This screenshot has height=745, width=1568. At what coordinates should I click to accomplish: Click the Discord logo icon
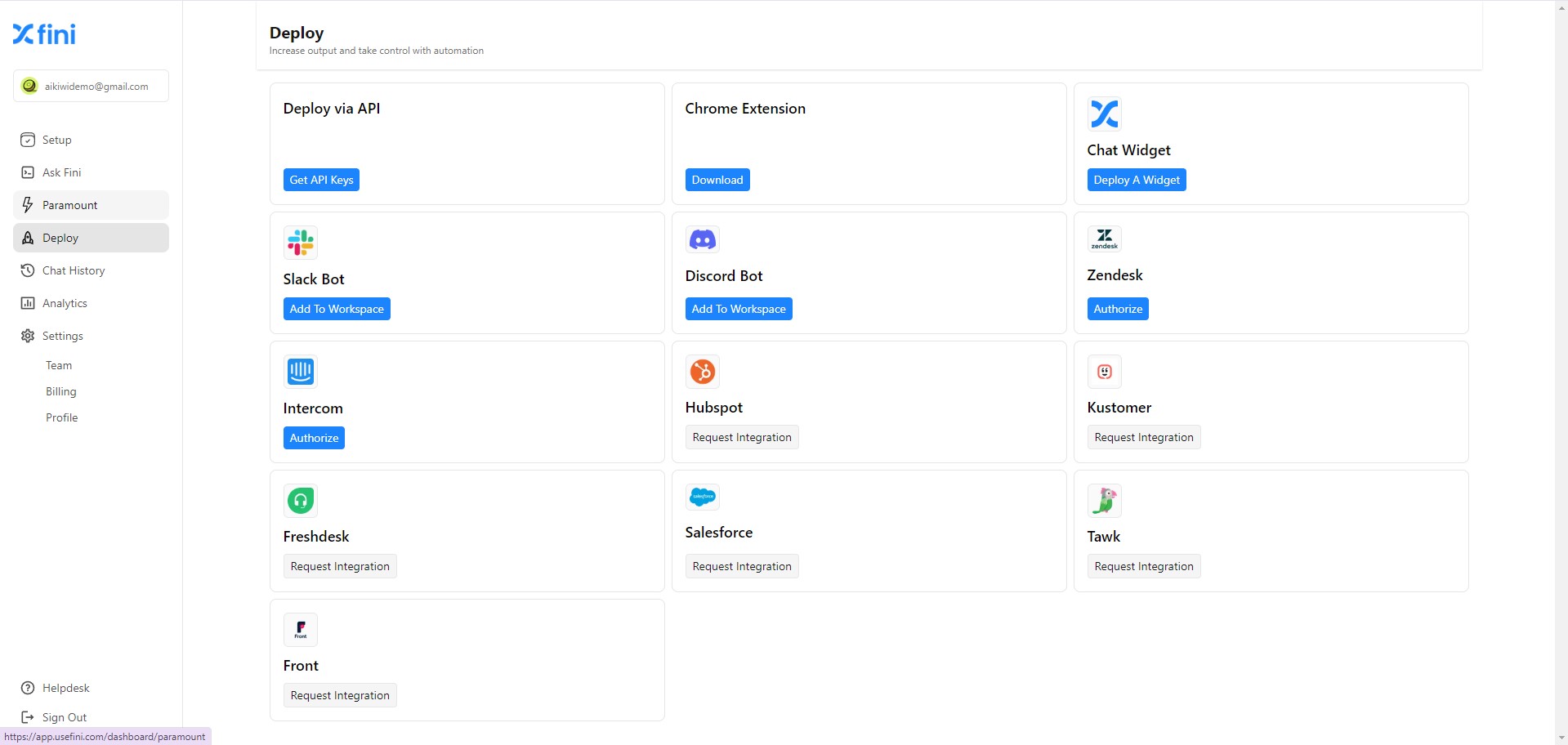pos(703,239)
